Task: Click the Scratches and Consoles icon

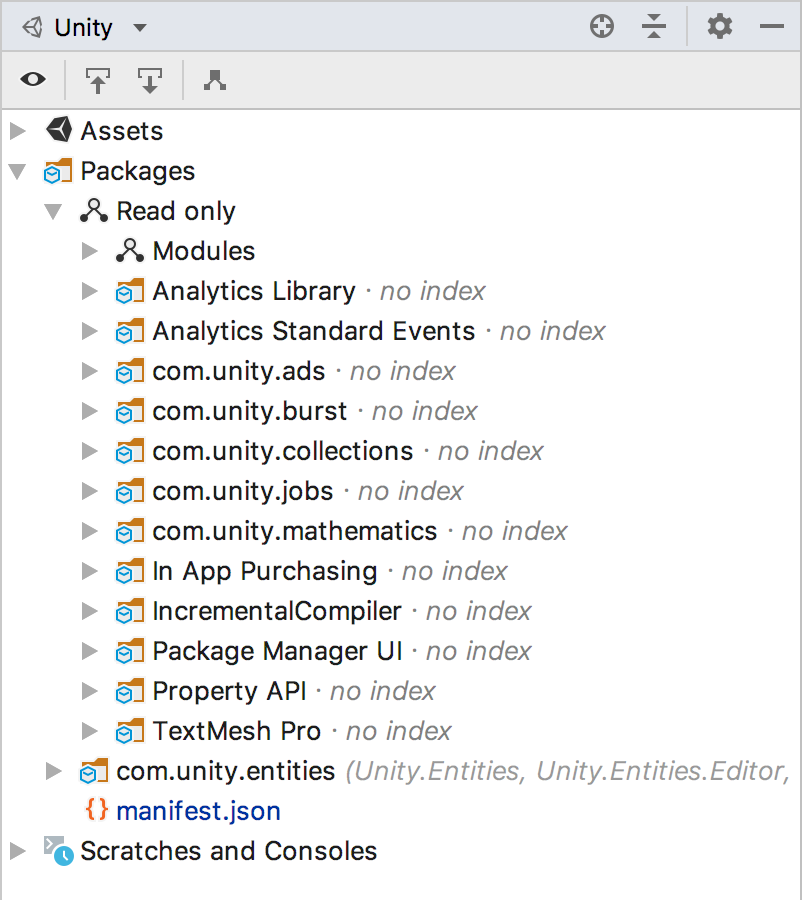Action: 59,851
